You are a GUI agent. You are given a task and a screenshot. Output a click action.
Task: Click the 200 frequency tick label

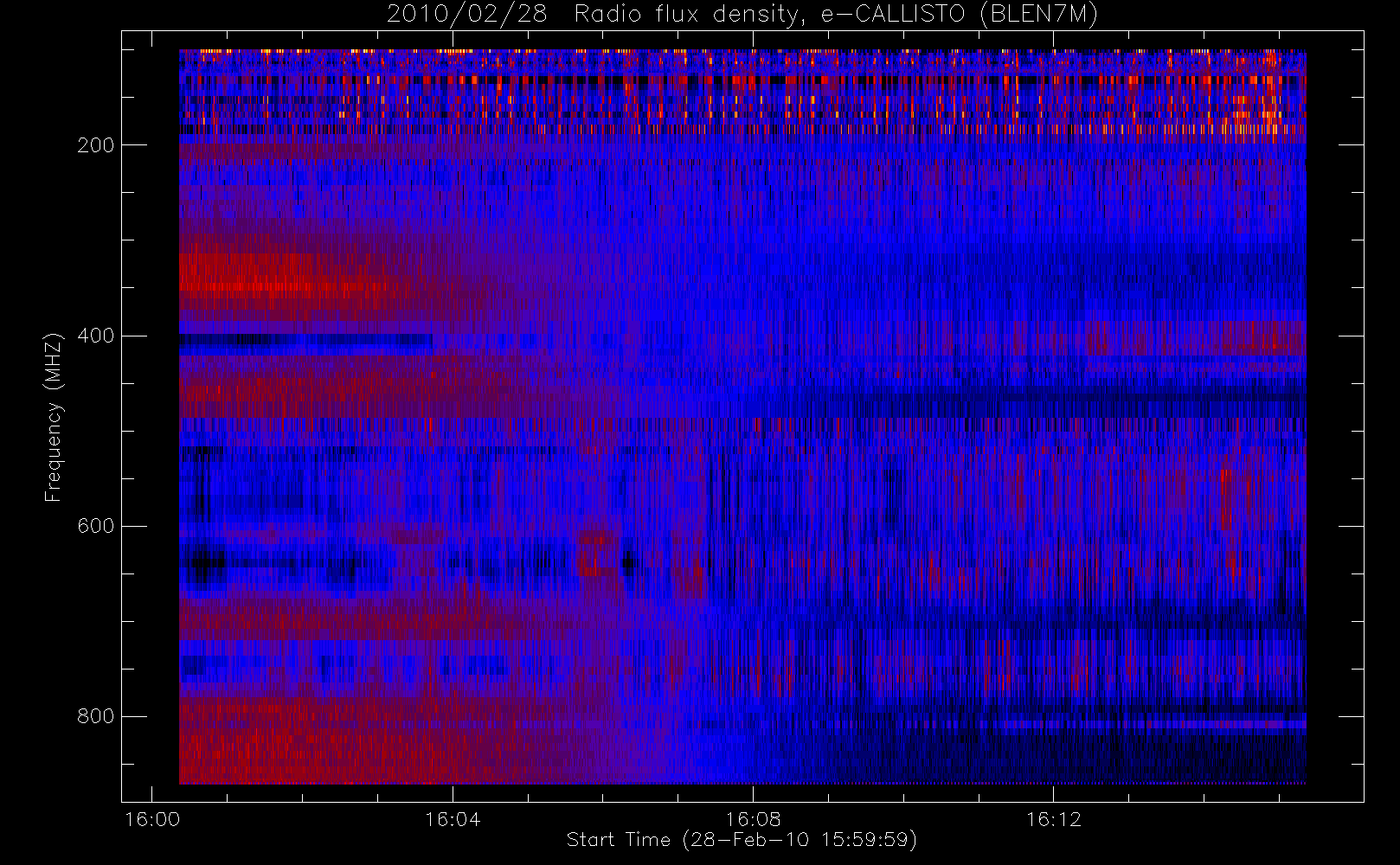pyautogui.click(x=95, y=145)
